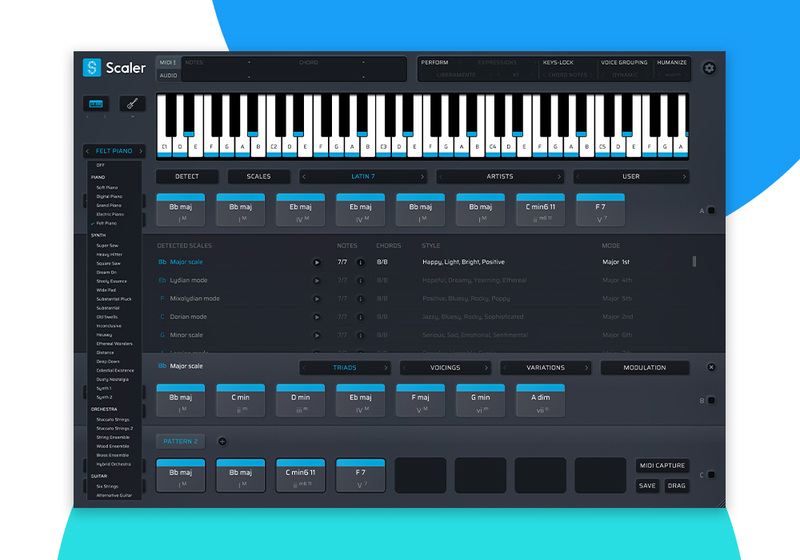Click the SAVE button
800x560 pixels.
pyautogui.click(x=647, y=486)
